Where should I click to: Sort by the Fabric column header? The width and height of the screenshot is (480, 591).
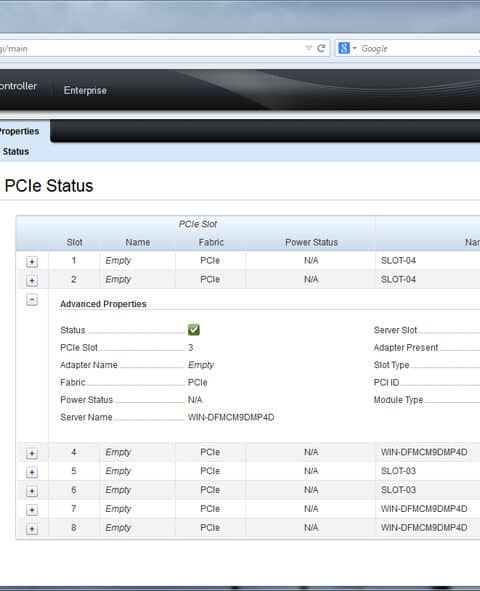(x=211, y=242)
